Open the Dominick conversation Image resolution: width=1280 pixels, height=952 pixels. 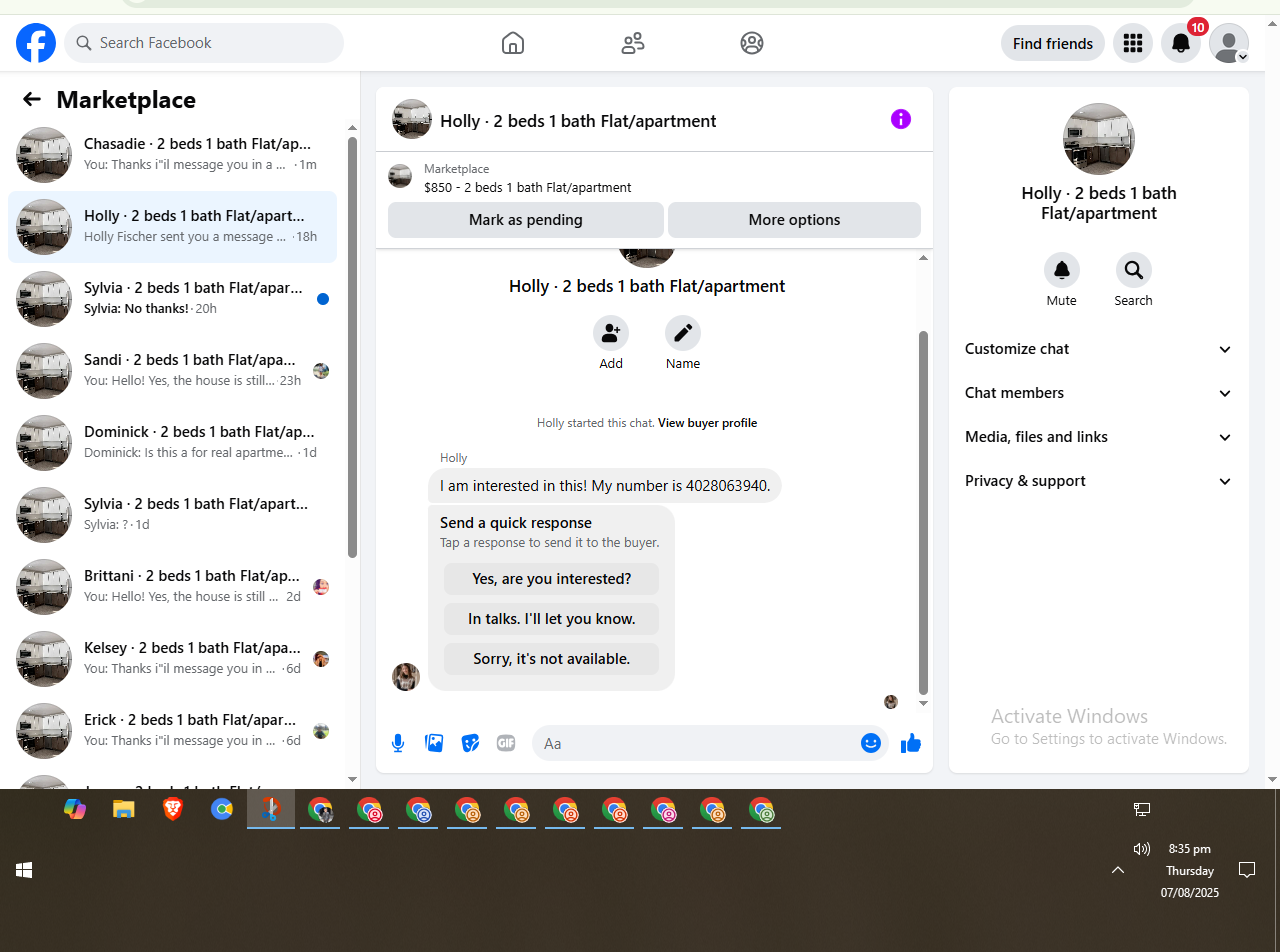click(x=173, y=443)
